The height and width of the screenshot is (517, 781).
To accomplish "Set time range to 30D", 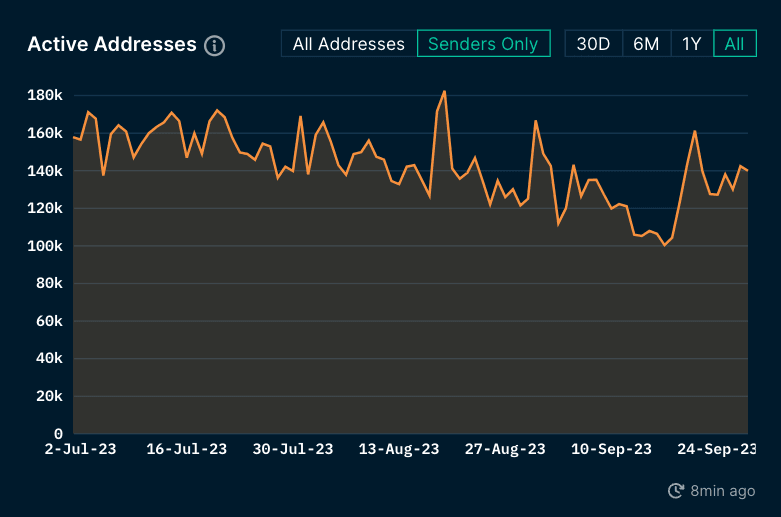I will (593, 44).
